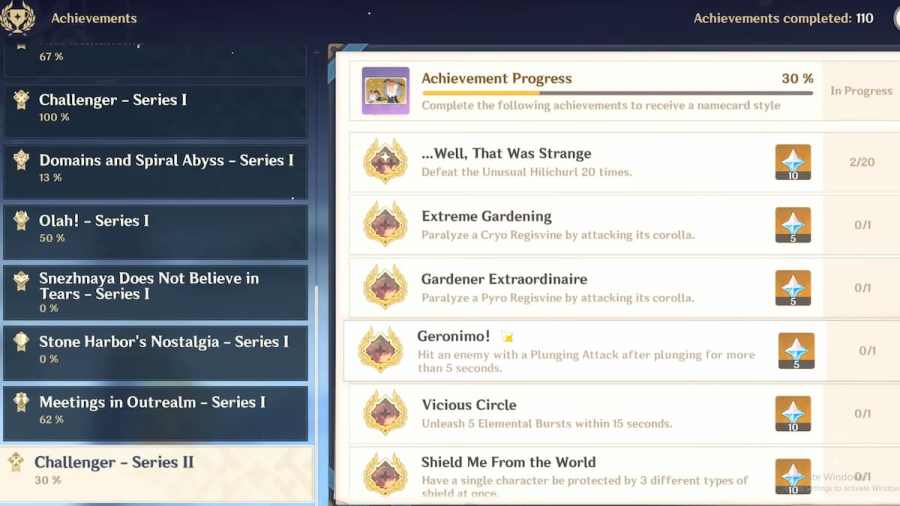Click the Primogem reward icon for Shield Me From the World
This screenshot has width=900, height=506.
tap(793, 476)
